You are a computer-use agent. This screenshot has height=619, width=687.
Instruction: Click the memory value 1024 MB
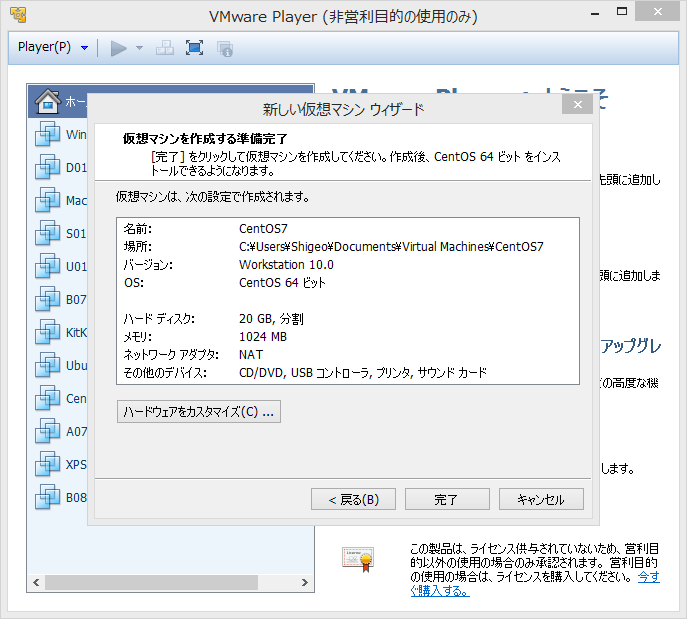pos(263,336)
